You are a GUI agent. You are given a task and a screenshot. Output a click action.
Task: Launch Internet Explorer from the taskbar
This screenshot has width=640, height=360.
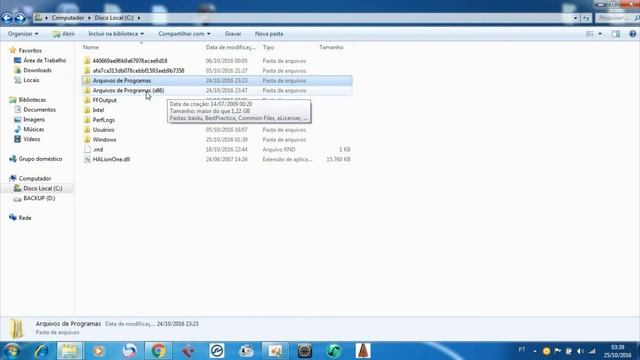[x=41, y=351]
